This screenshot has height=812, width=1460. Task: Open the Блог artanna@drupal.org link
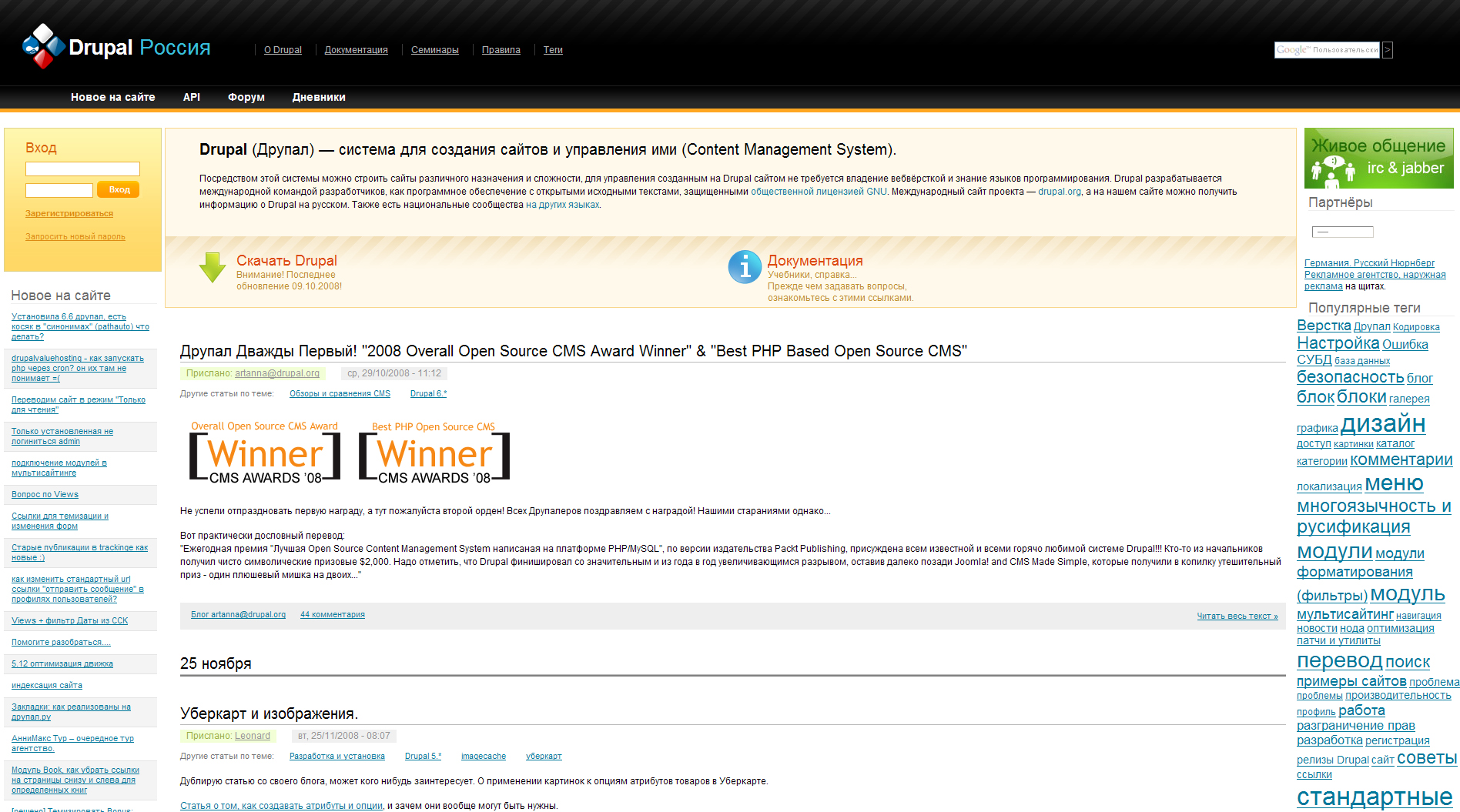pos(238,614)
